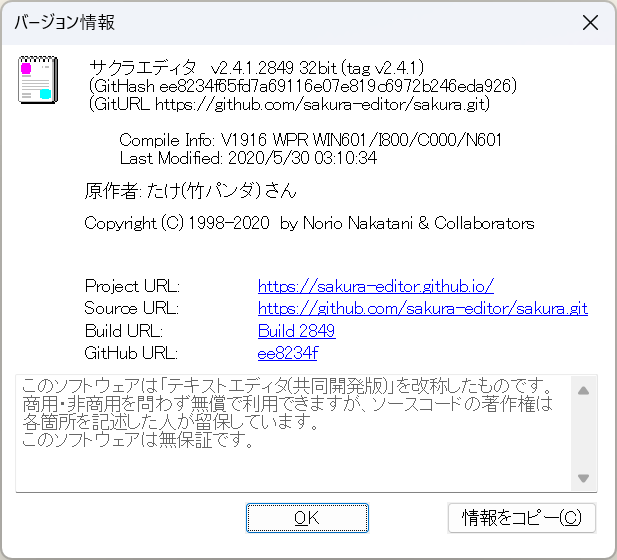Screen dimensions: 617x560
Task: Click inside the license description text box
Action: [x=294, y=433]
